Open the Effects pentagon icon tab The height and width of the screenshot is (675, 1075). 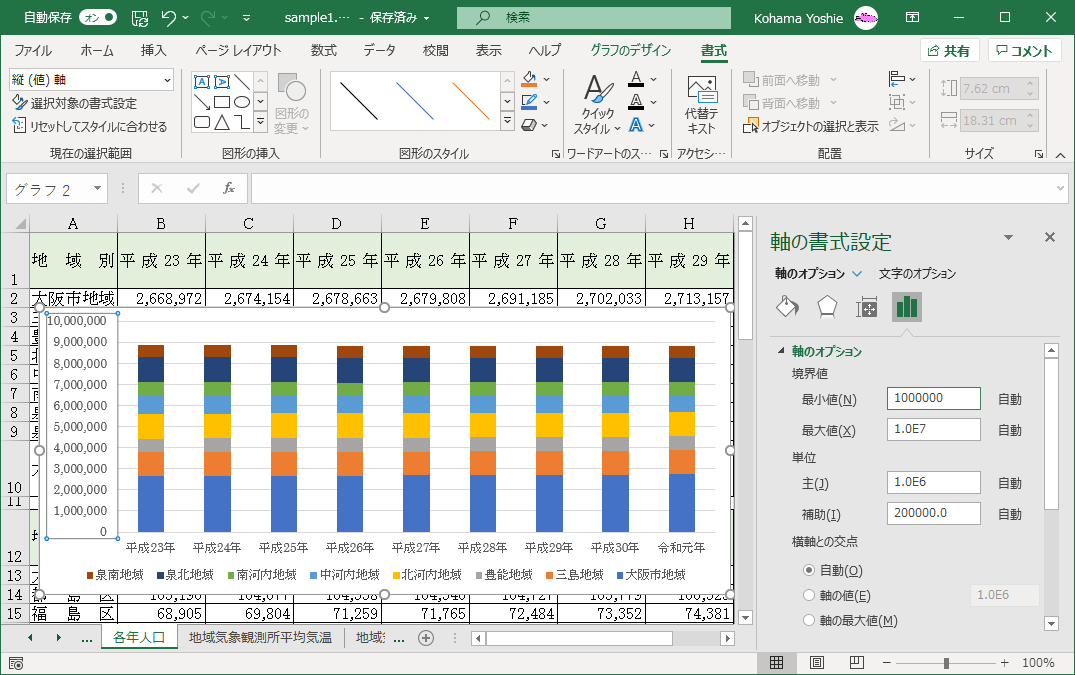coord(827,307)
